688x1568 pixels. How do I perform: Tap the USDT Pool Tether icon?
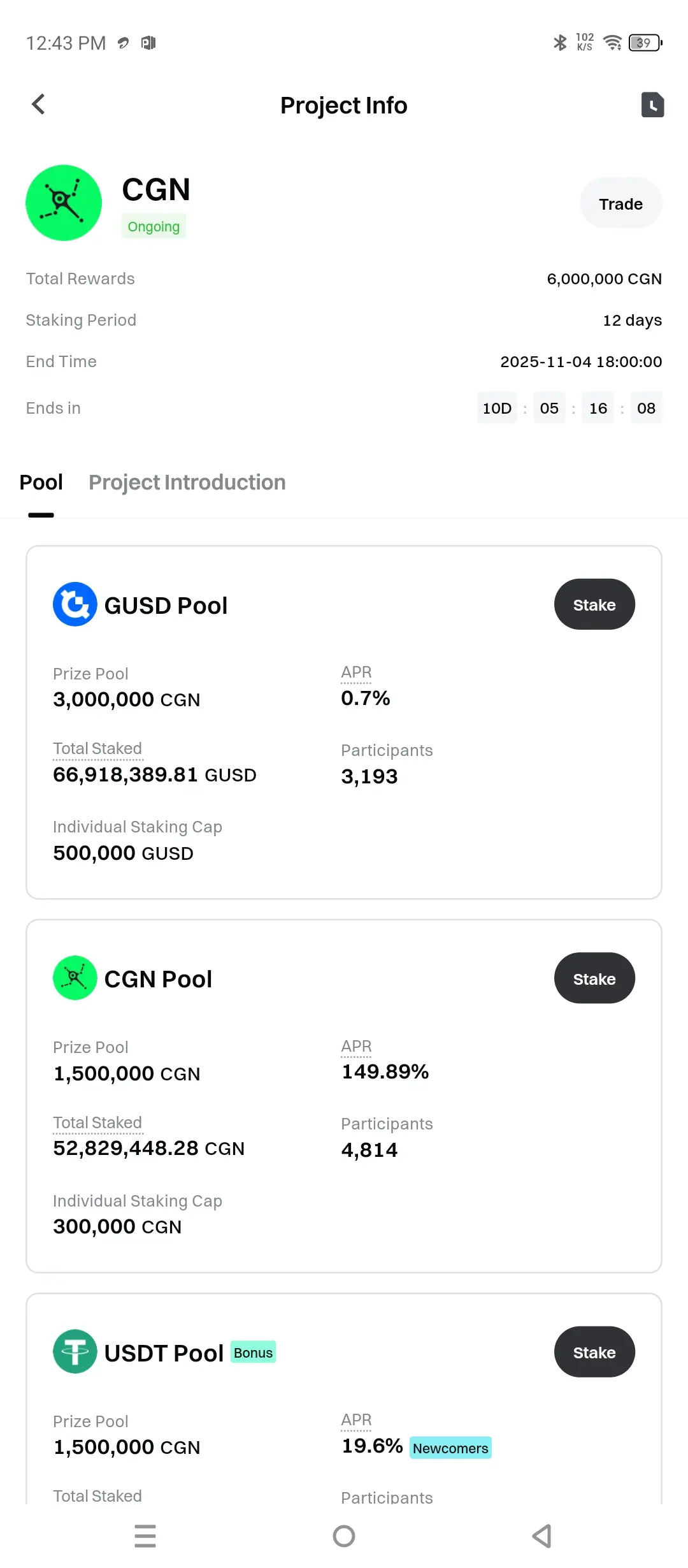[x=75, y=1351]
